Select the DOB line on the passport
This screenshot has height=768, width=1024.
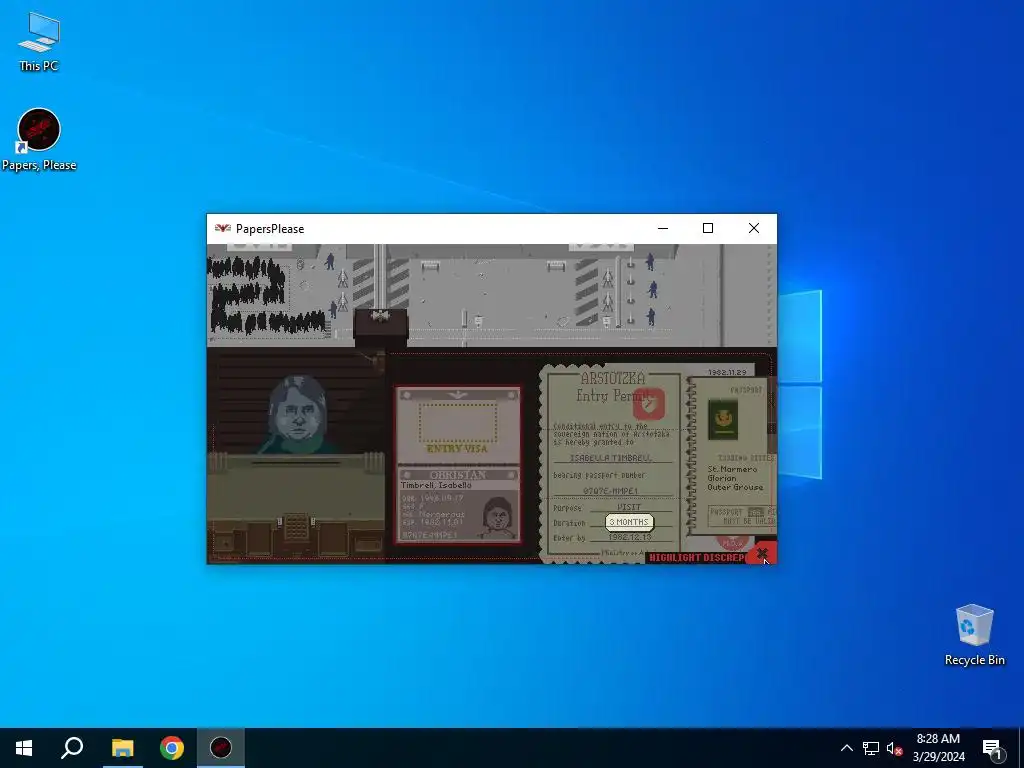[x=432, y=498]
